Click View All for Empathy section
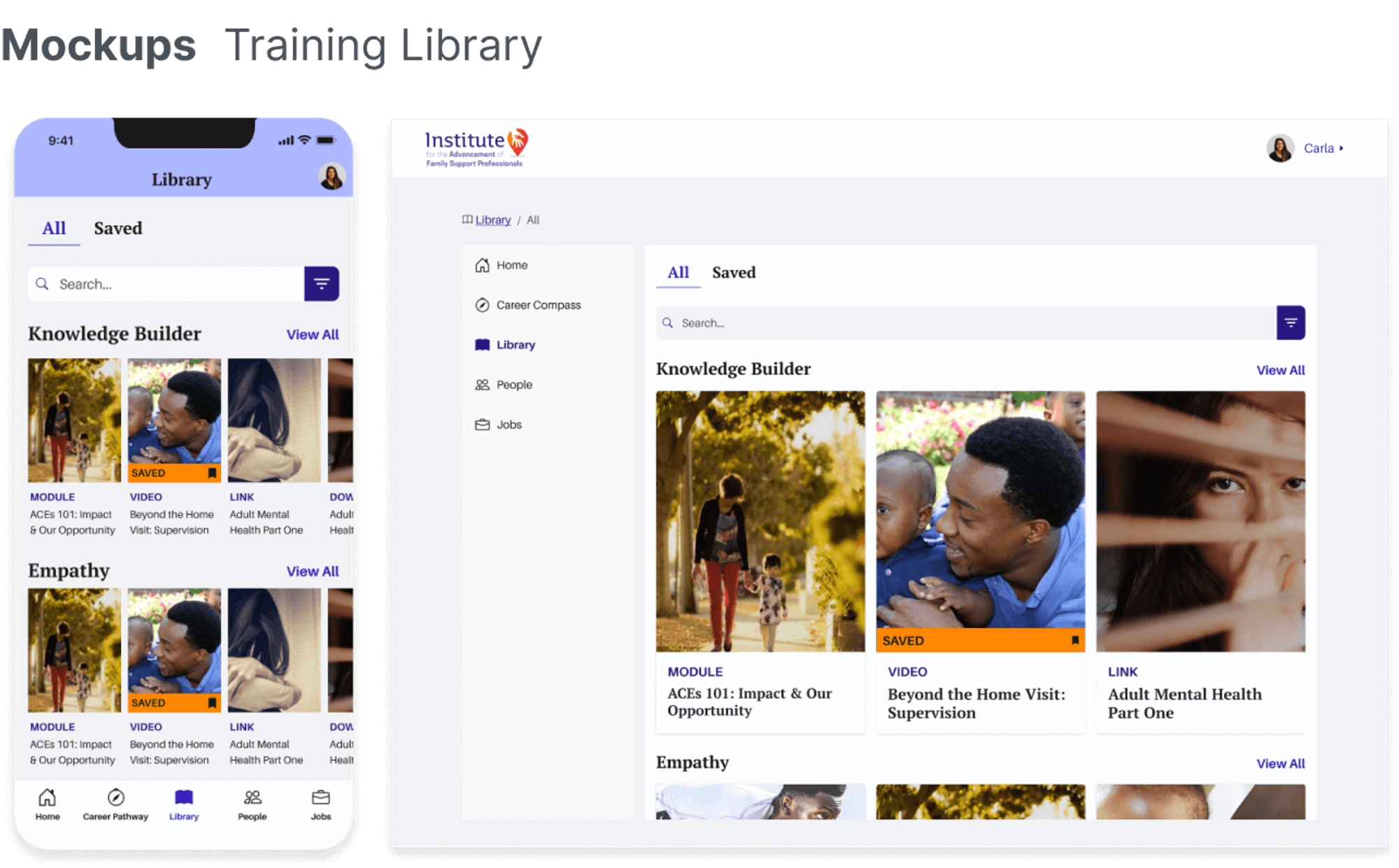This screenshot has height=868, width=1399. pos(1281,762)
